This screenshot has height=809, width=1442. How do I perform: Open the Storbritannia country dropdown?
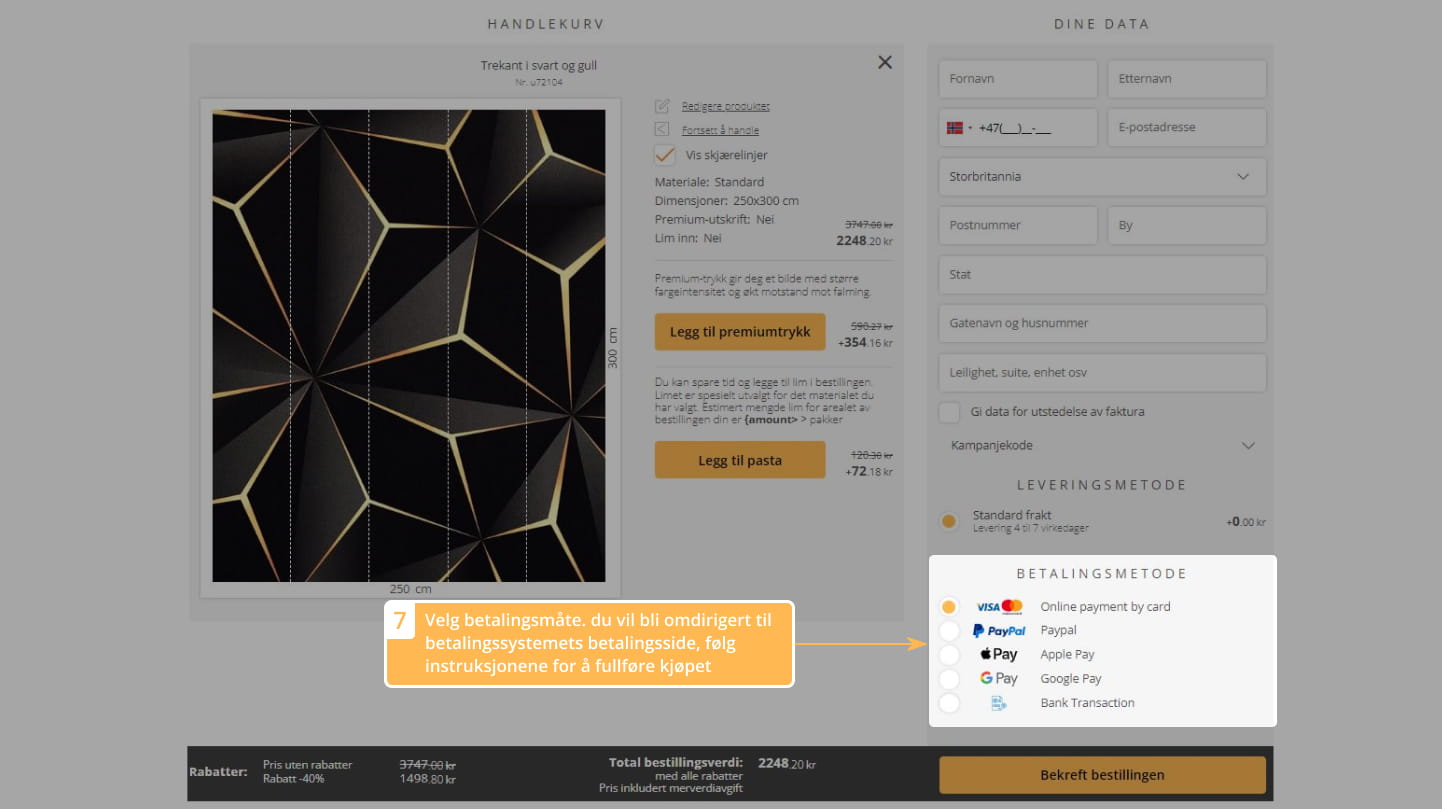click(1102, 177)
